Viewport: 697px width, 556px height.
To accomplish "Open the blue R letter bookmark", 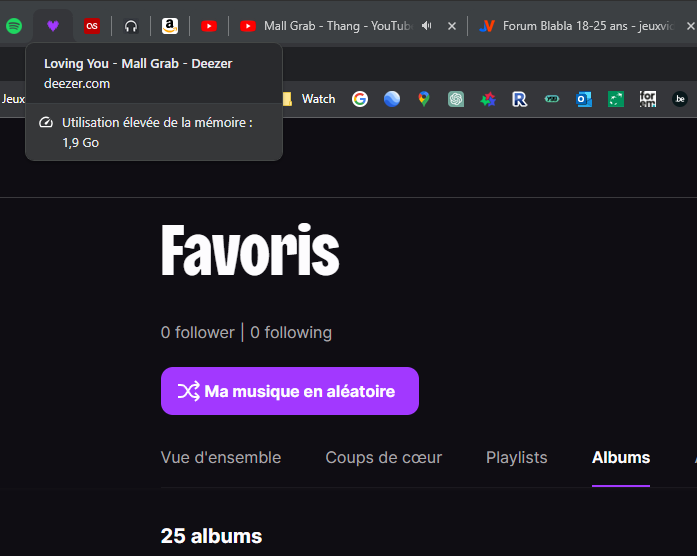I will click(x=520, y=99).
